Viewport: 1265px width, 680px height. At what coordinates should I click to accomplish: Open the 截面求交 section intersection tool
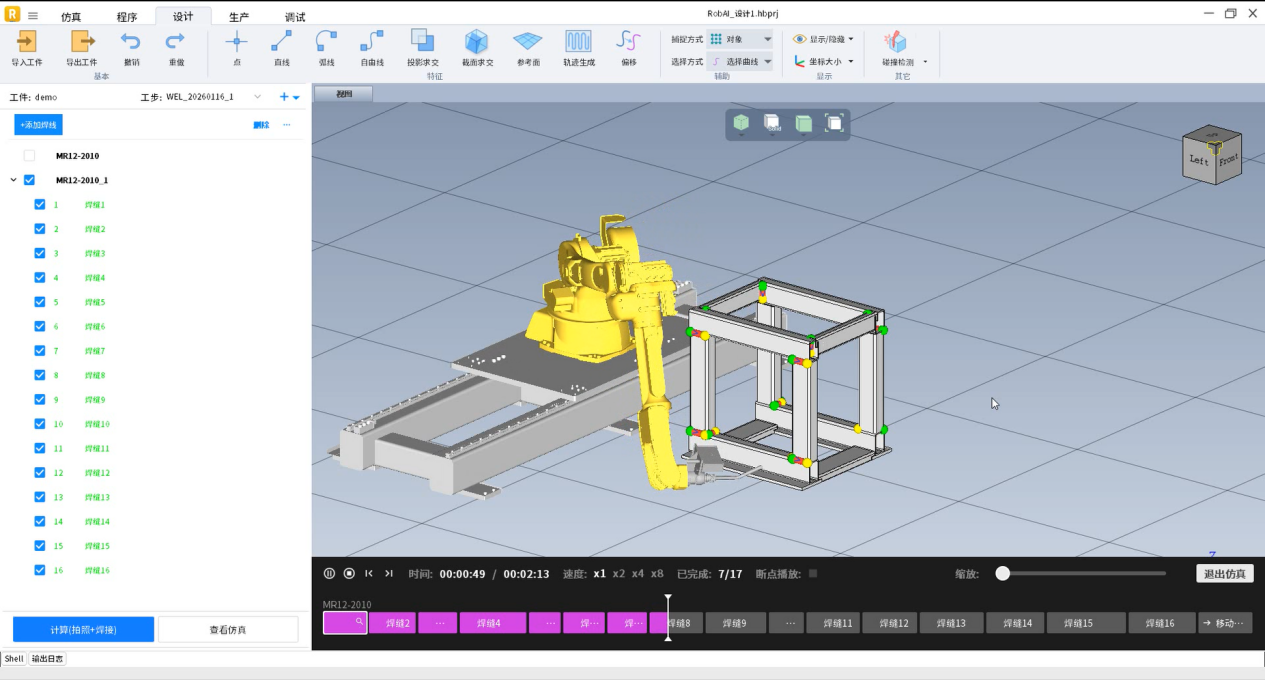pyautogui.click(x=476, y=42)
